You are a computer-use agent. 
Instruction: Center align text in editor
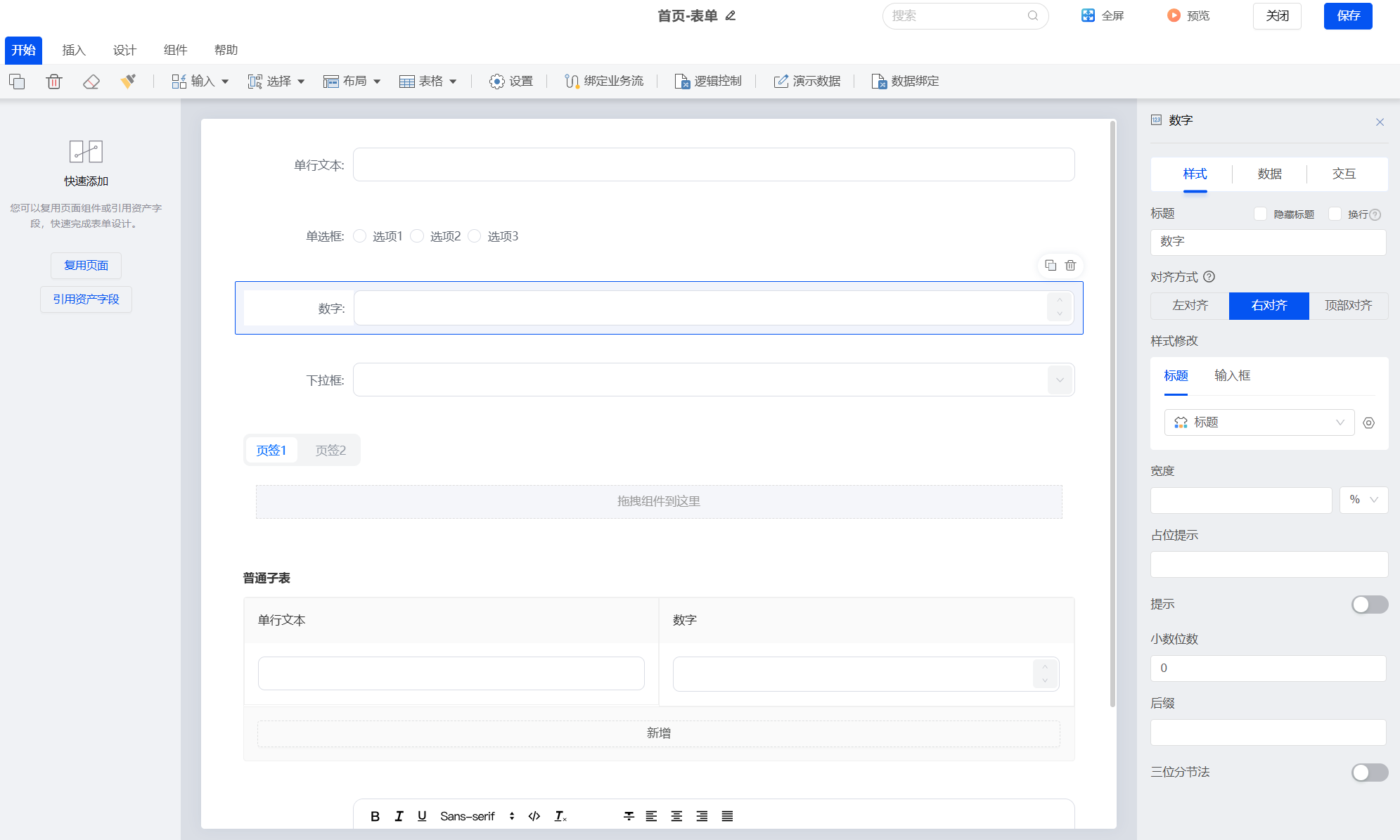pos(676,816)
